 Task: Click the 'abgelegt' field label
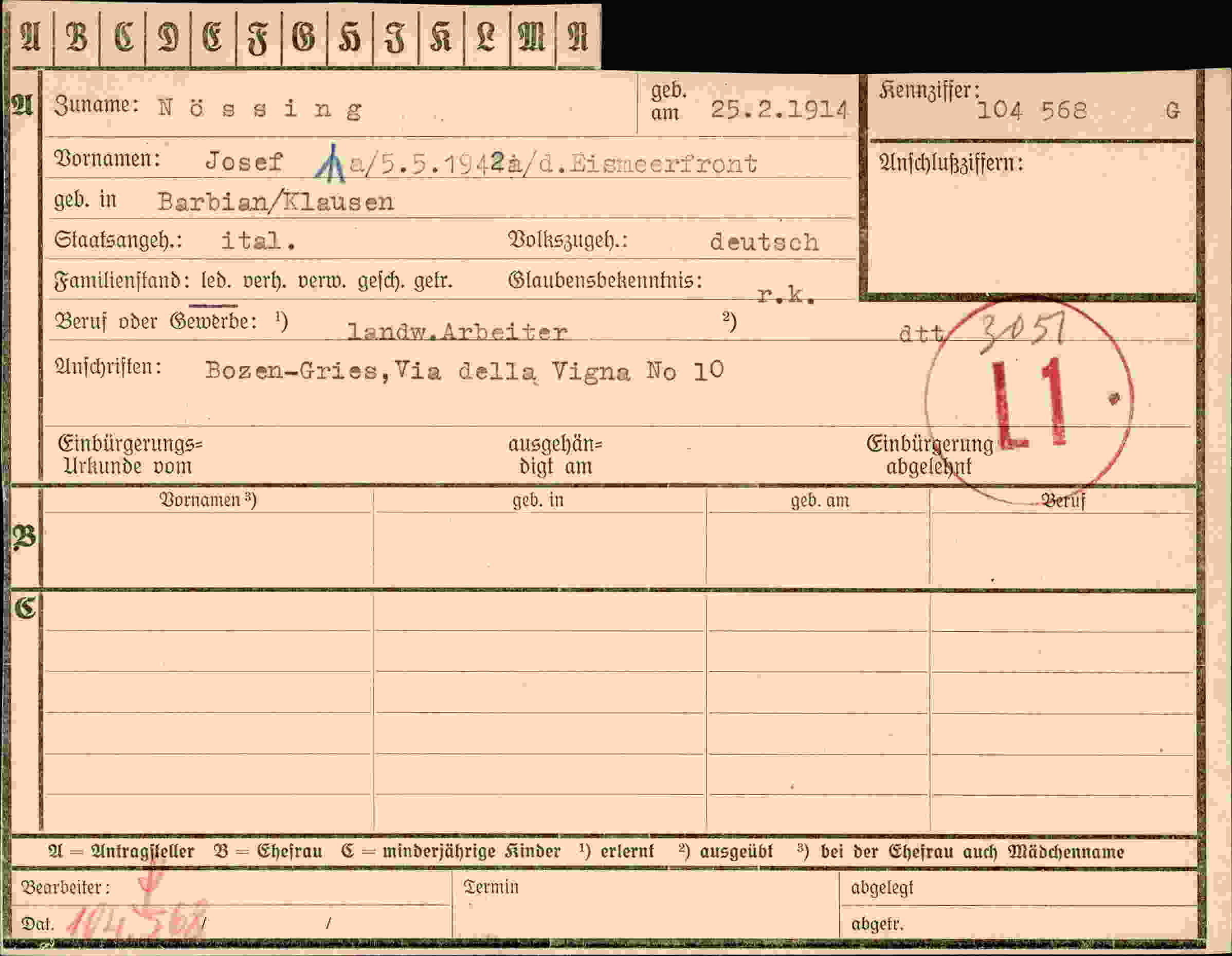(882, 888)
